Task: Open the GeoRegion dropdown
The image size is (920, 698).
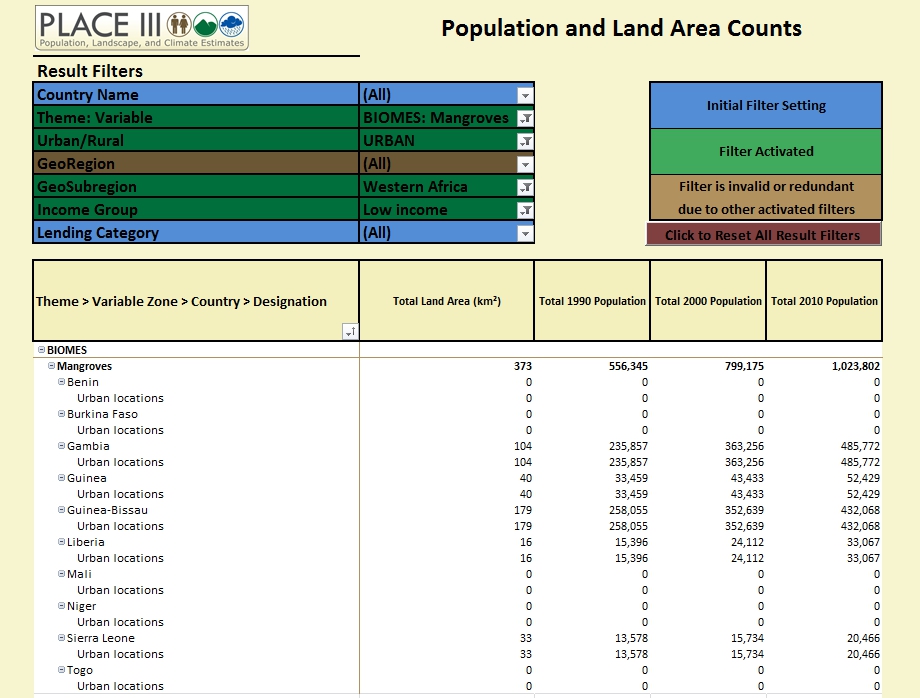Action: point(524,163)
